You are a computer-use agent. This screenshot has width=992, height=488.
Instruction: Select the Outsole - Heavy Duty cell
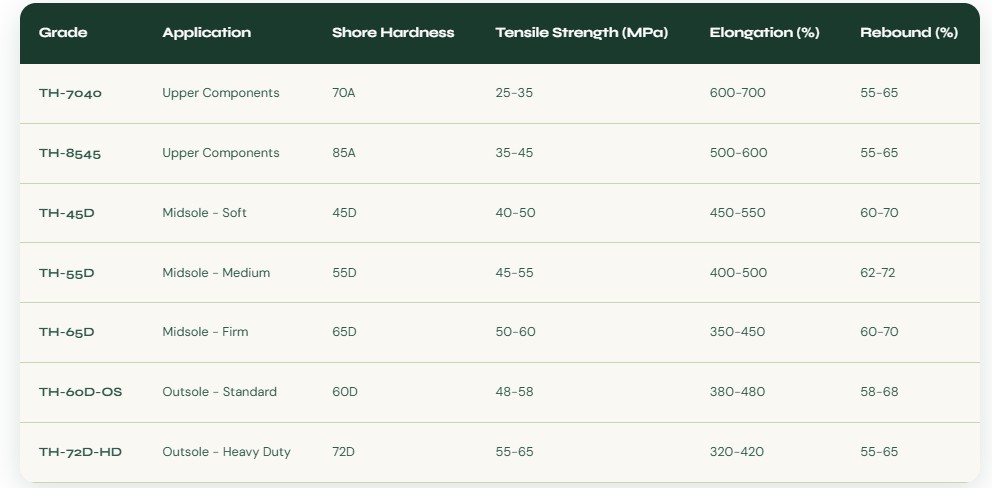226,452
